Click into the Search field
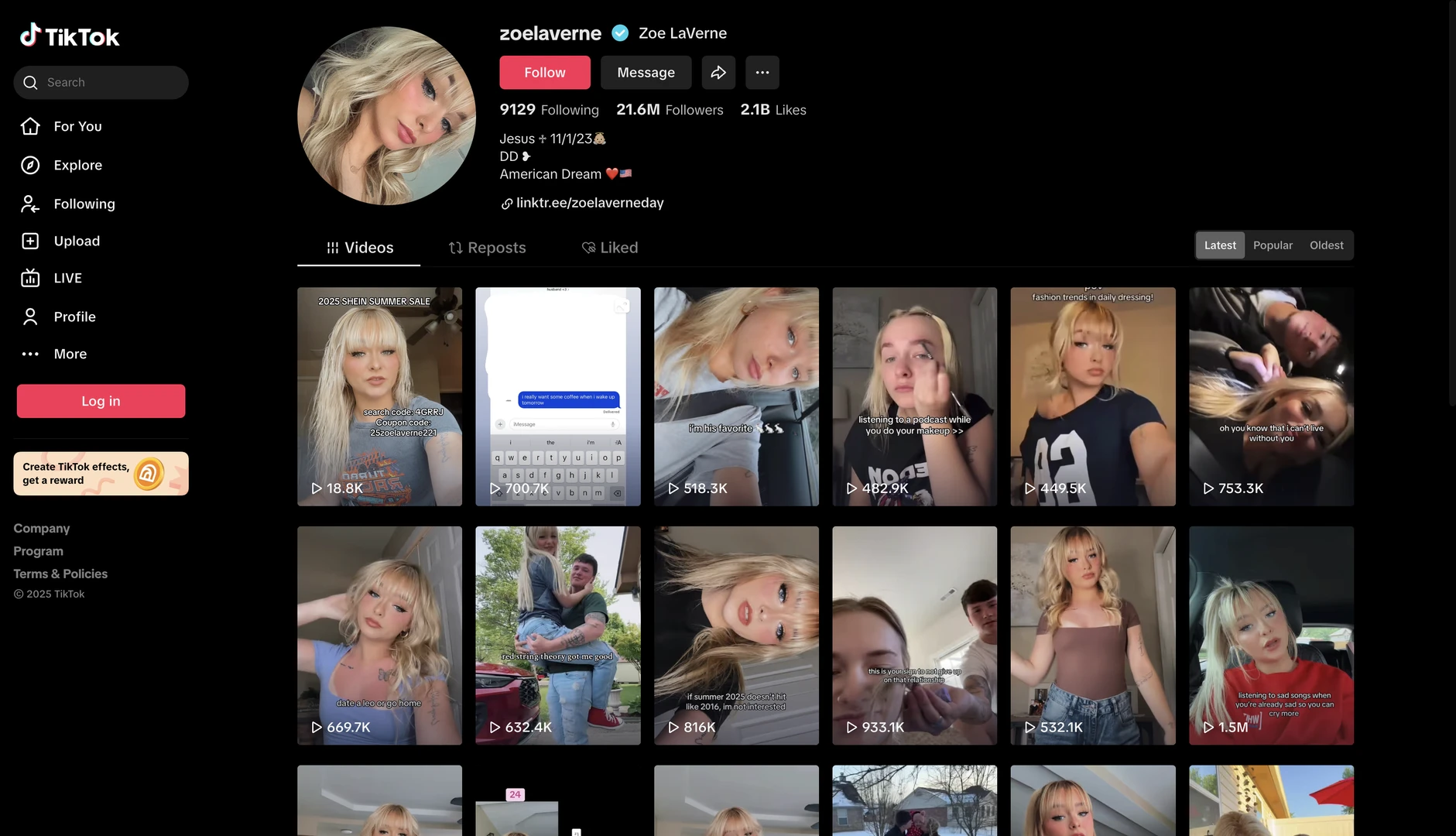 coord(108,82)
